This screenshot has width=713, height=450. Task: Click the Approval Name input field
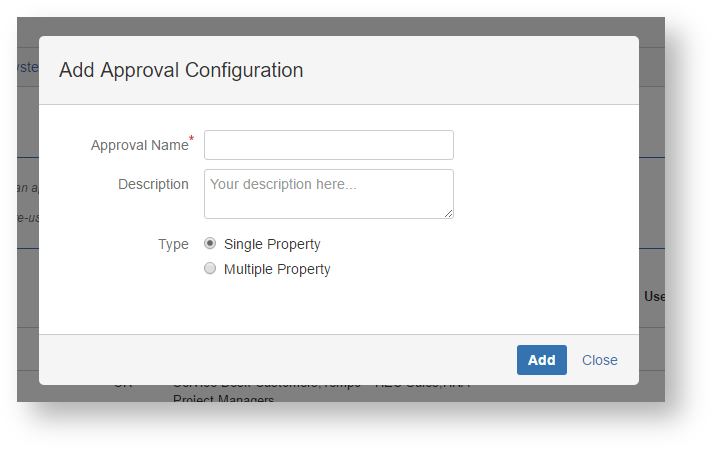tap(328, 145)
